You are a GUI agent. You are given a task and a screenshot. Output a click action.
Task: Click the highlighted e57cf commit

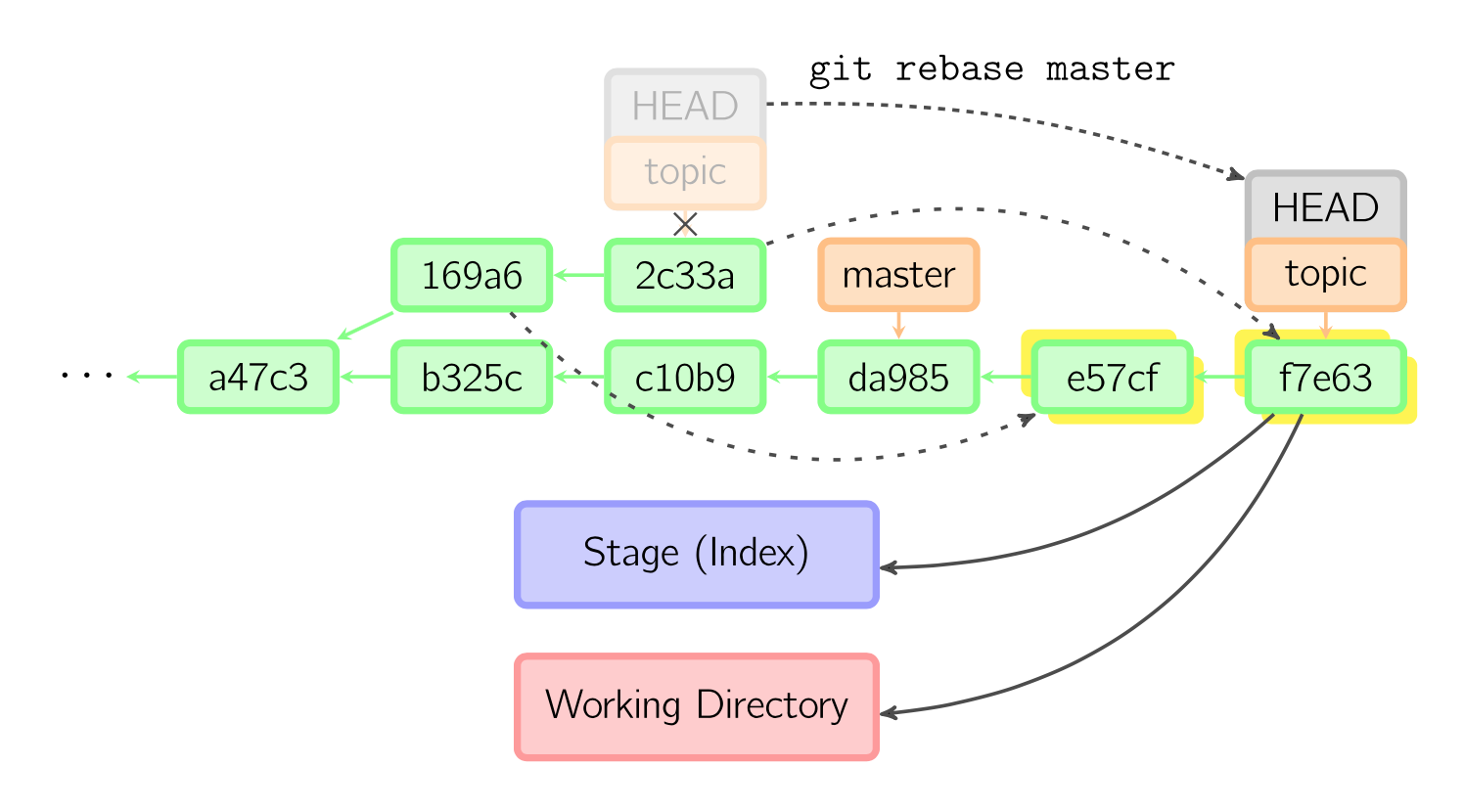click(x=1113, y=377)
